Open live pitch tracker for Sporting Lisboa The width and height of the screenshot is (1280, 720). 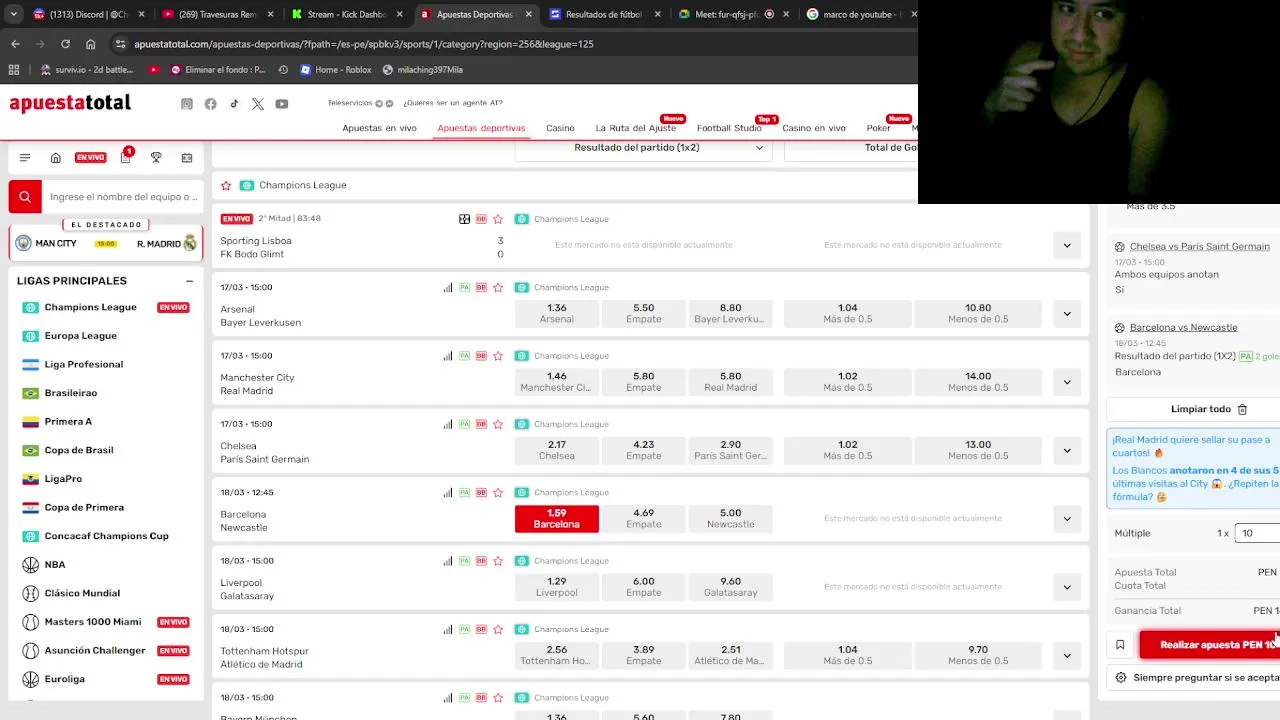464,219
